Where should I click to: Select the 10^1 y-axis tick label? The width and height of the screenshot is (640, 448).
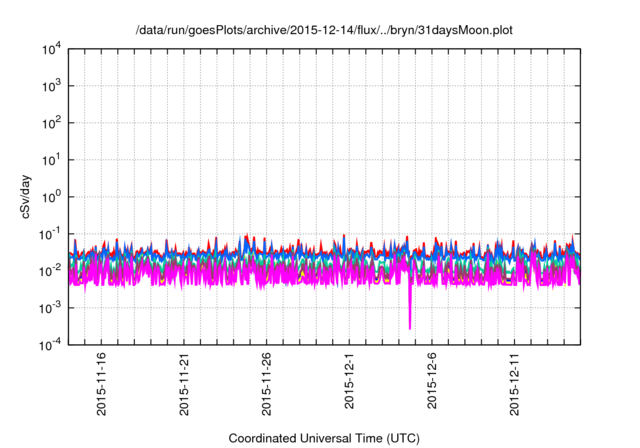pos(50,160)
